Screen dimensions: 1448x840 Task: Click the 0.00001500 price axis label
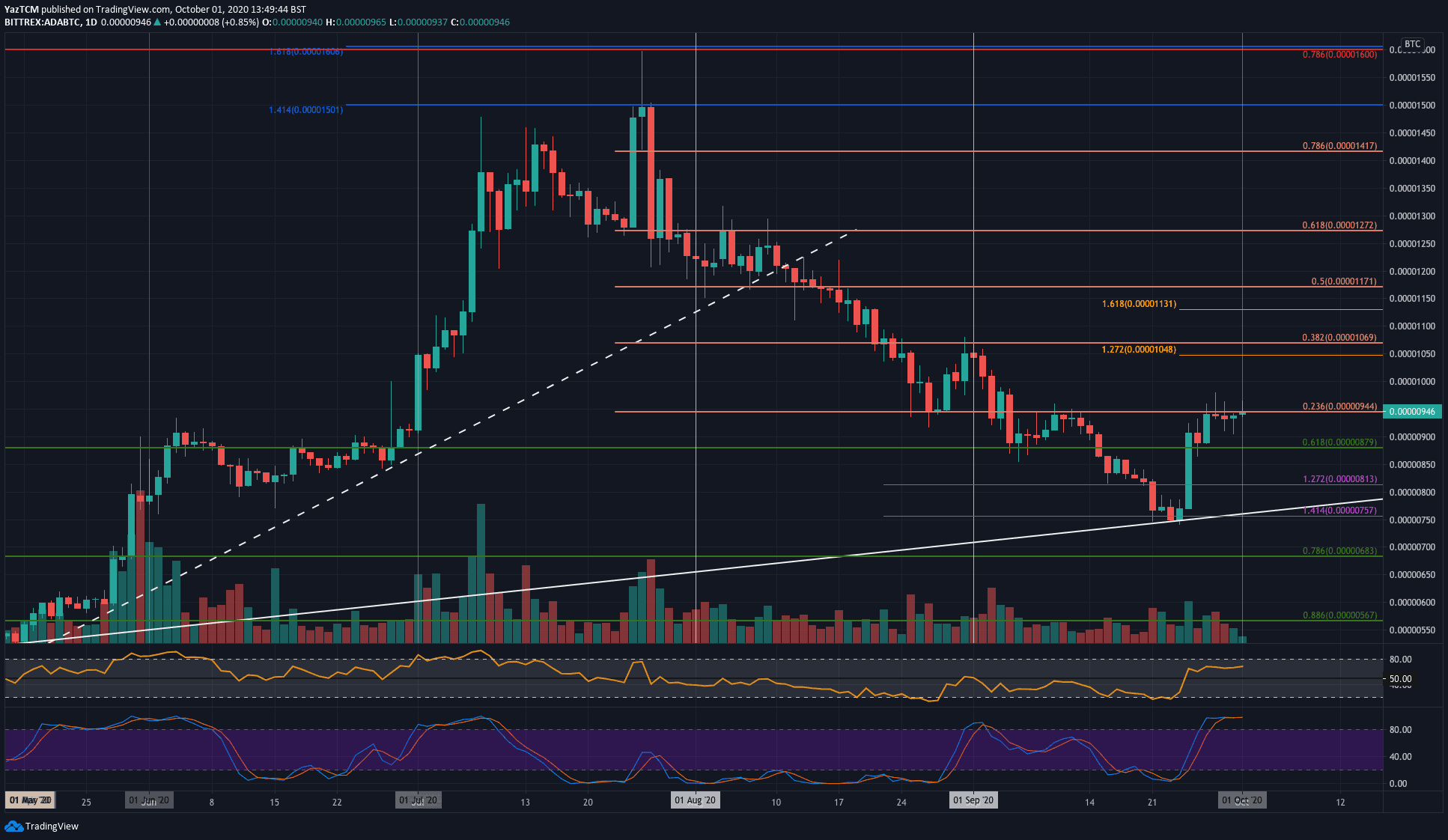[1412, 106]
